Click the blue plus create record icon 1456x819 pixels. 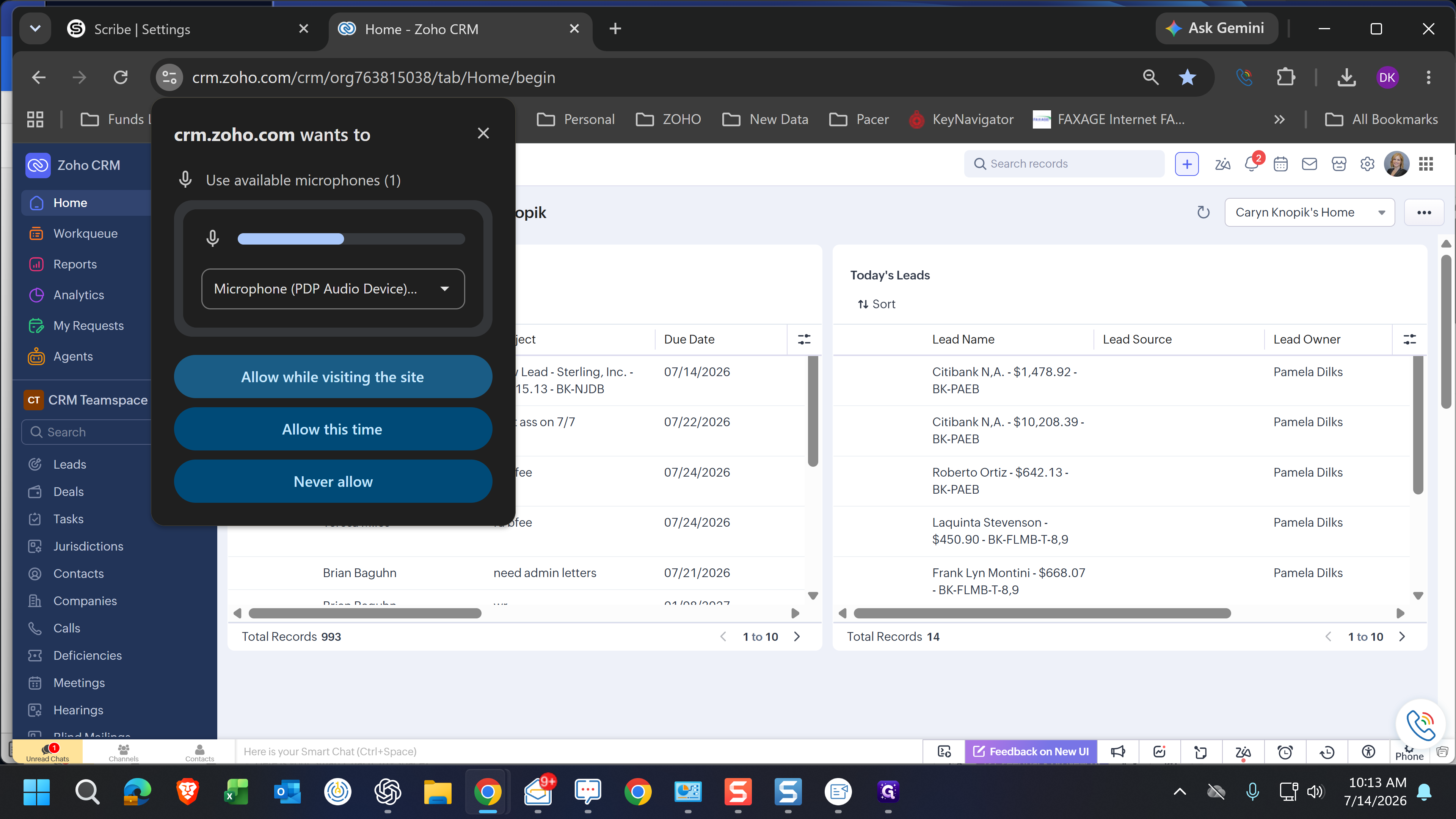[1186, 164]
